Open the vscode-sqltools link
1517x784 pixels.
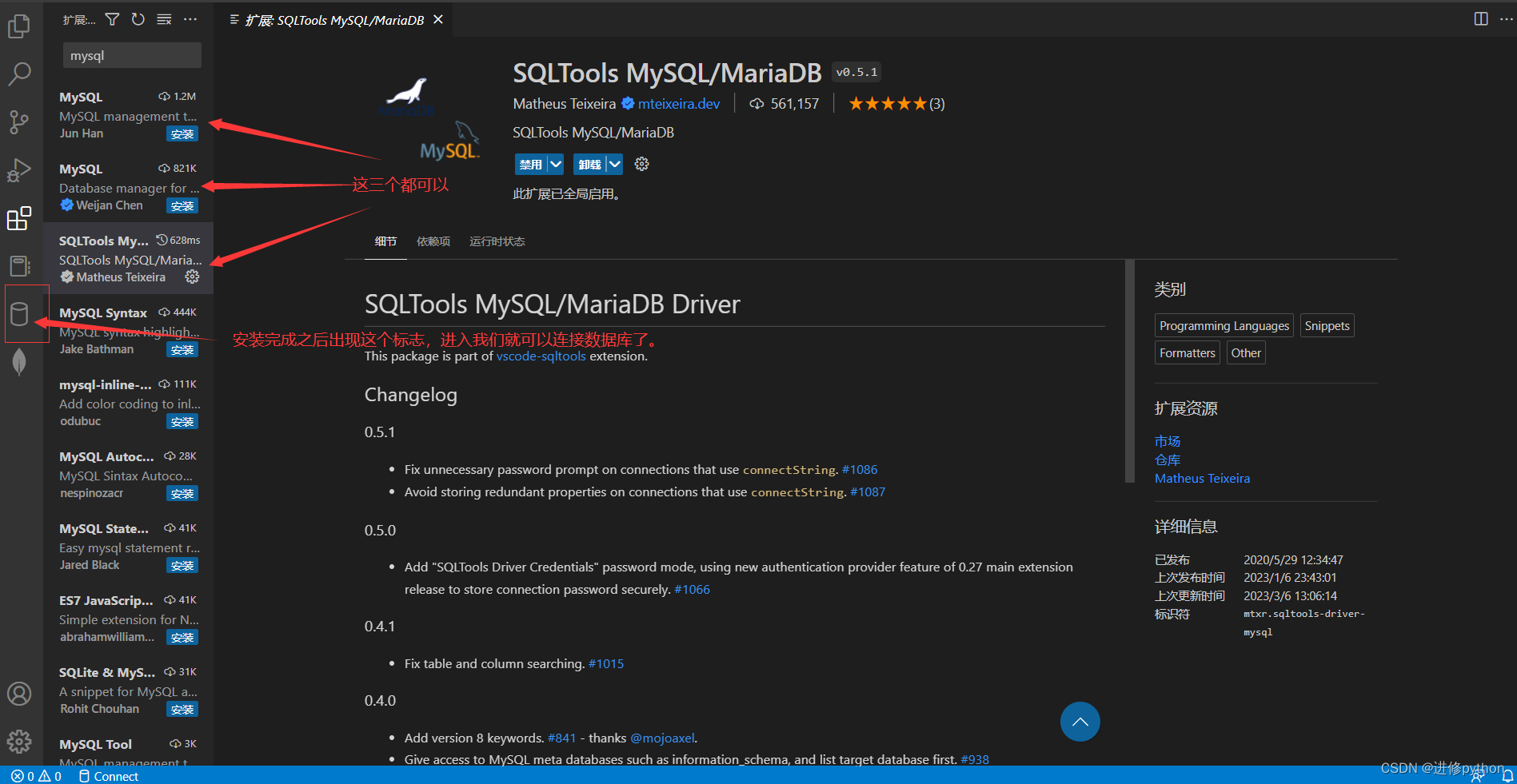pyautogui.click(x=541, y=356)
